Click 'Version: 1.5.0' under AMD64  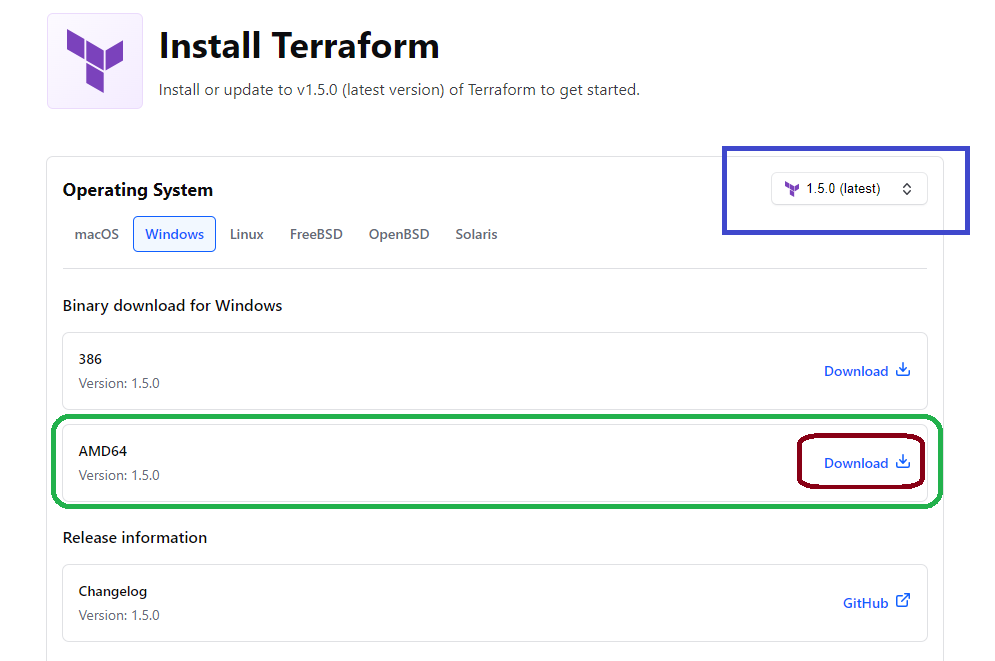[x=119, y=475]
